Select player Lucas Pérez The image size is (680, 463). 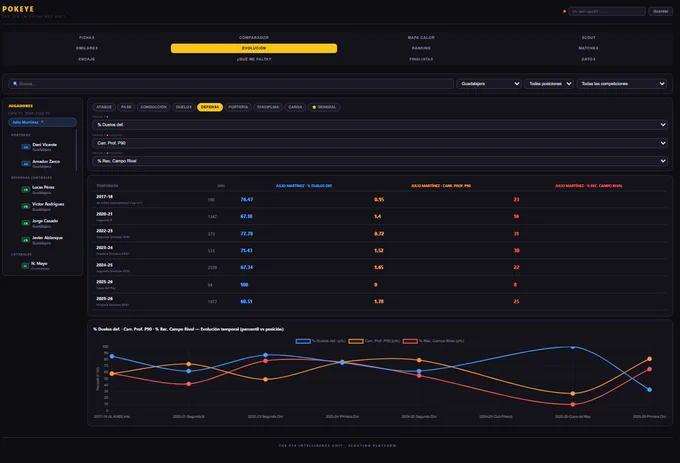[x=43, y=189]
